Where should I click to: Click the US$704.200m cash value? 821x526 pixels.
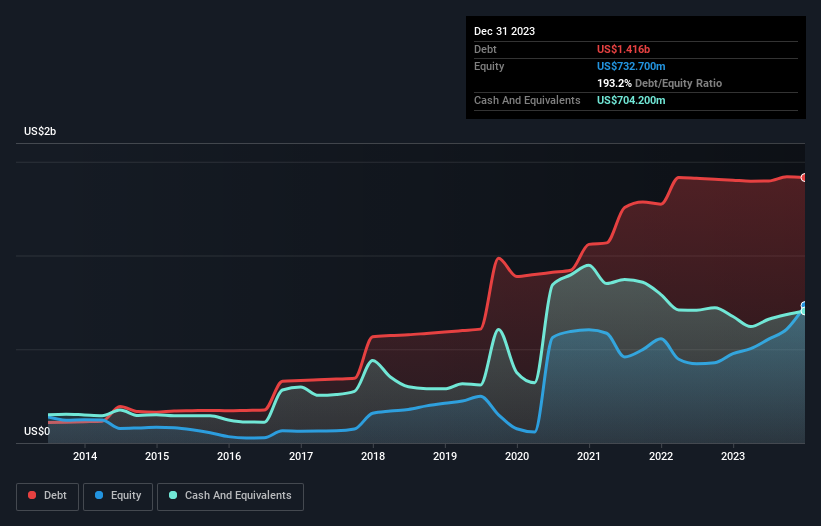click(631, 100)
